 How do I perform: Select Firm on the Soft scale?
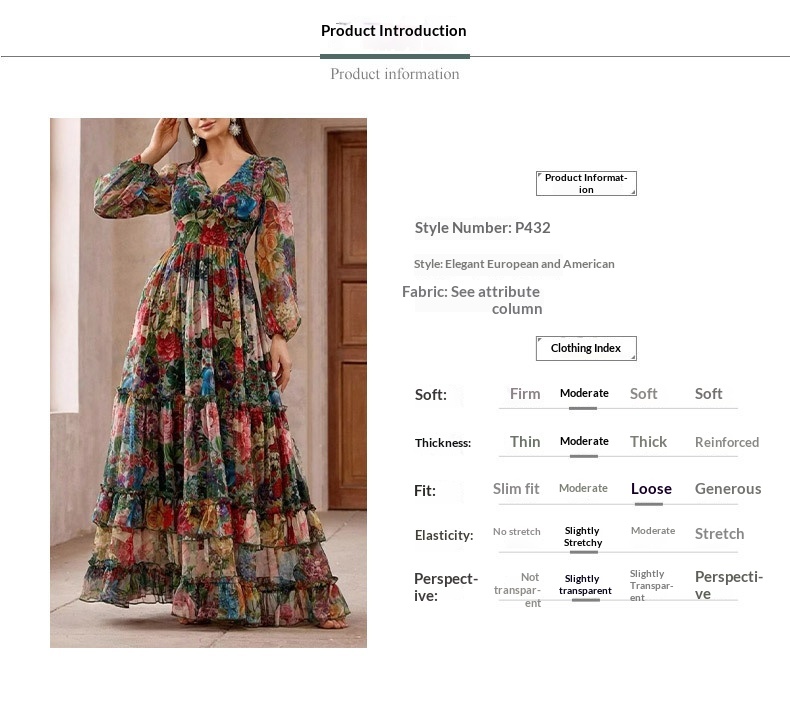pyautogui.click(x=525, y=394)
